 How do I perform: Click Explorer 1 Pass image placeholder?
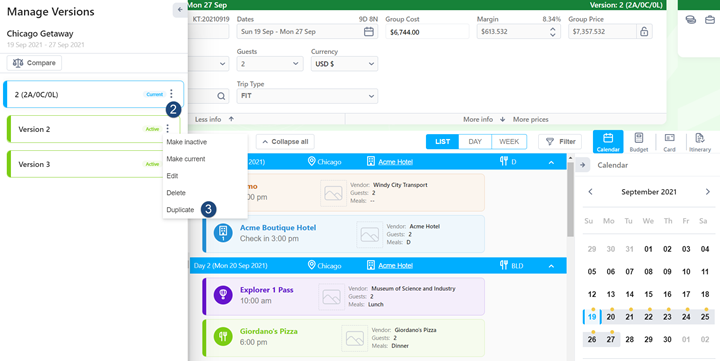(x=332, y=297)
